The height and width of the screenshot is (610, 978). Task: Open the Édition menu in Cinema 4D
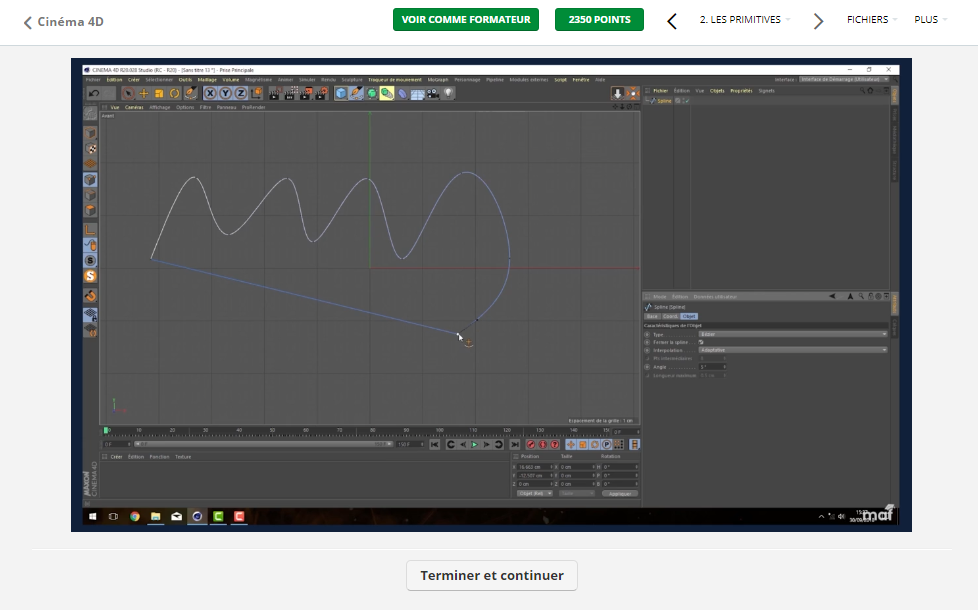pos(114,80)
